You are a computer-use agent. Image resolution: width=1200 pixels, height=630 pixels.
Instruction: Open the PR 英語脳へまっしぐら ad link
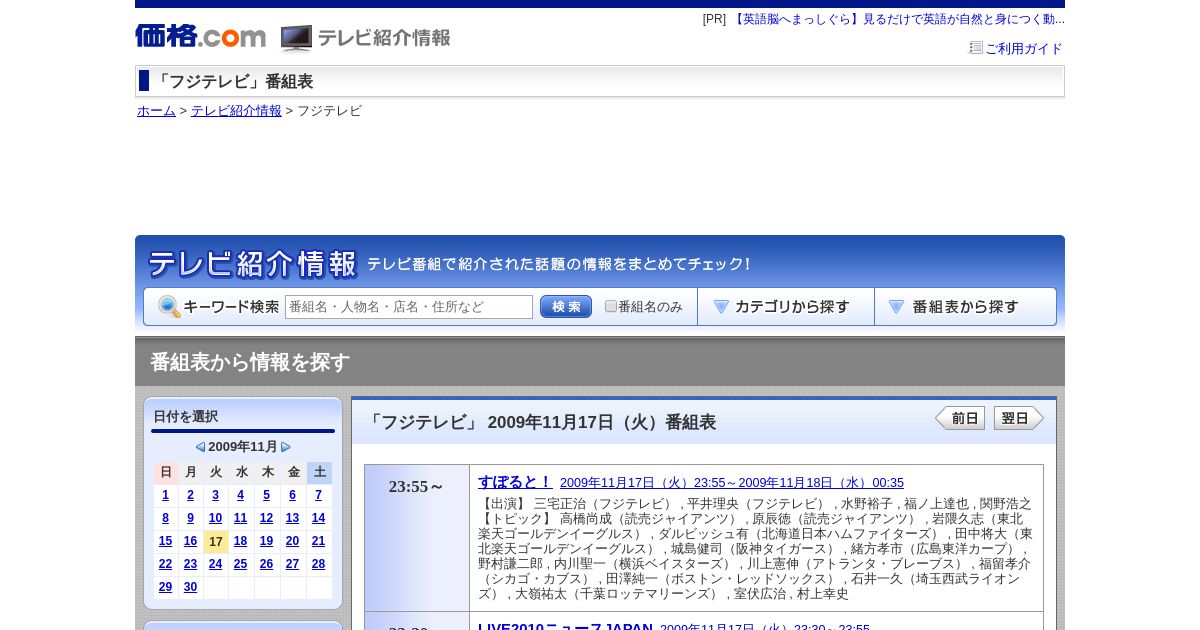pyautogui.click(x=898, y=19)
